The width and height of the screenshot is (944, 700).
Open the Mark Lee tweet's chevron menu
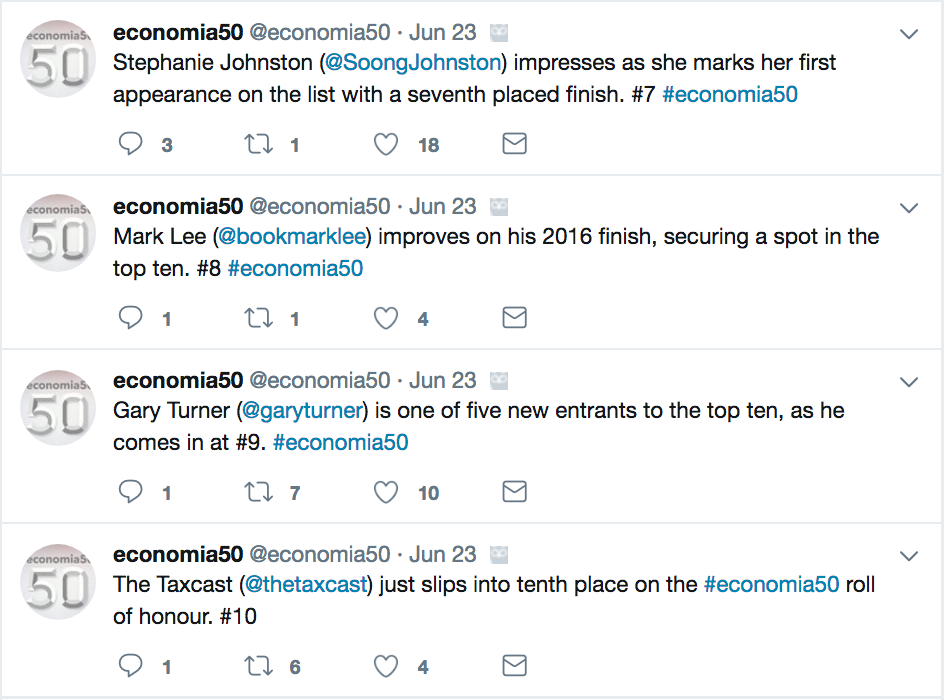point(909,208)
